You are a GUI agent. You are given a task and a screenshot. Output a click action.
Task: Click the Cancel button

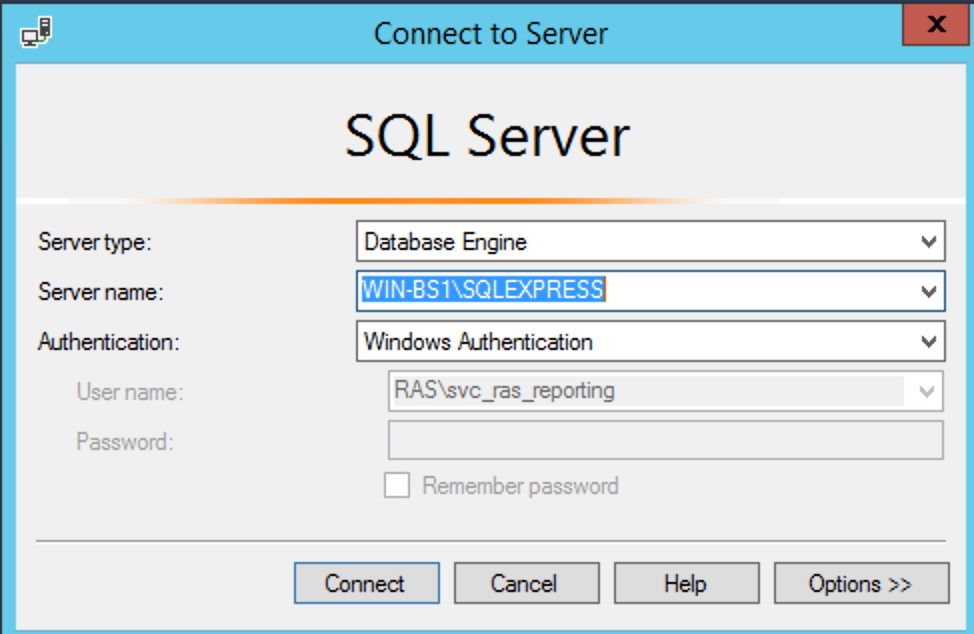pos(526,584)
